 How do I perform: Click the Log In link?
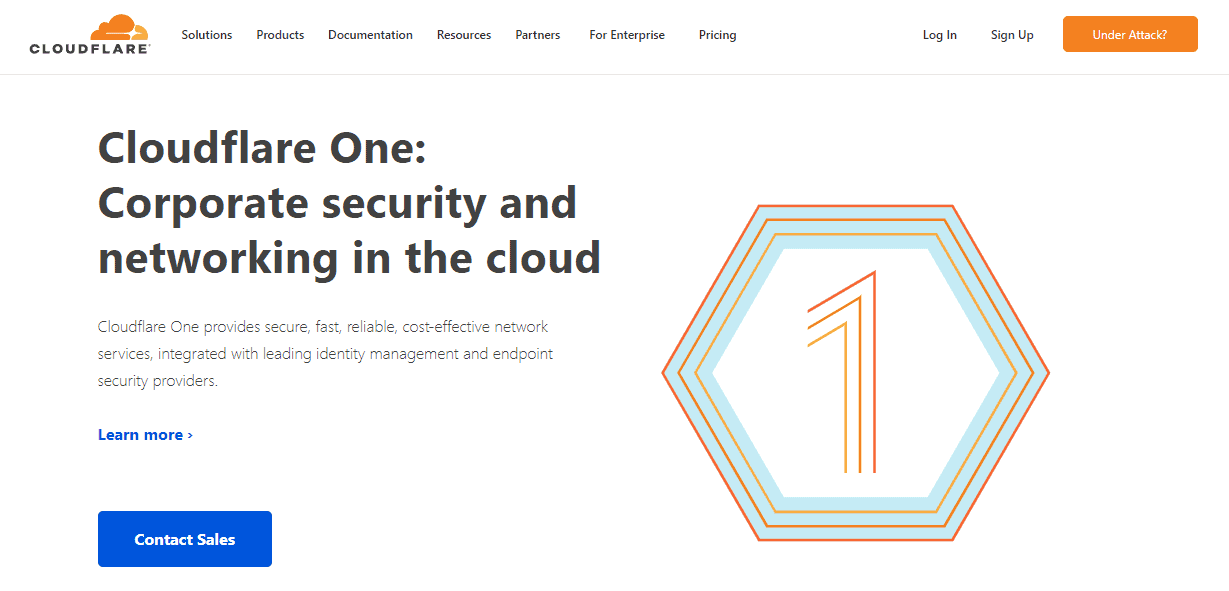click(939, 35)
